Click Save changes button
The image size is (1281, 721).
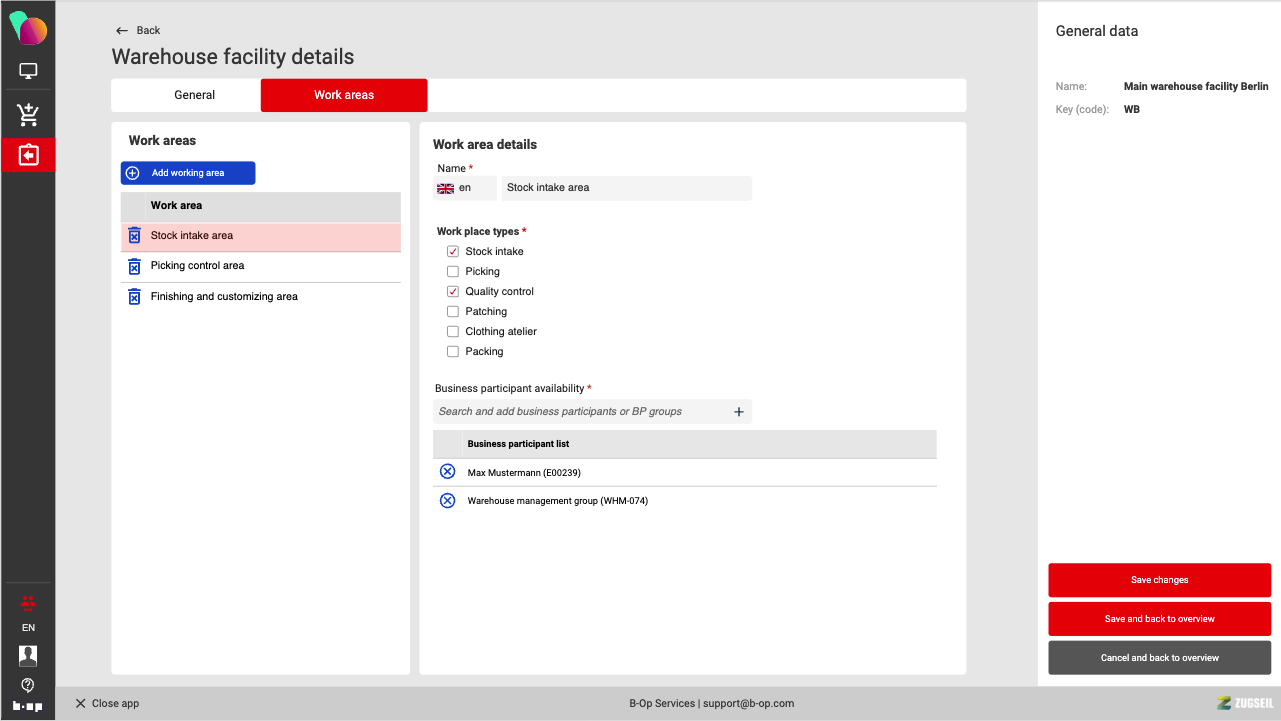(x=1159, y=580)
